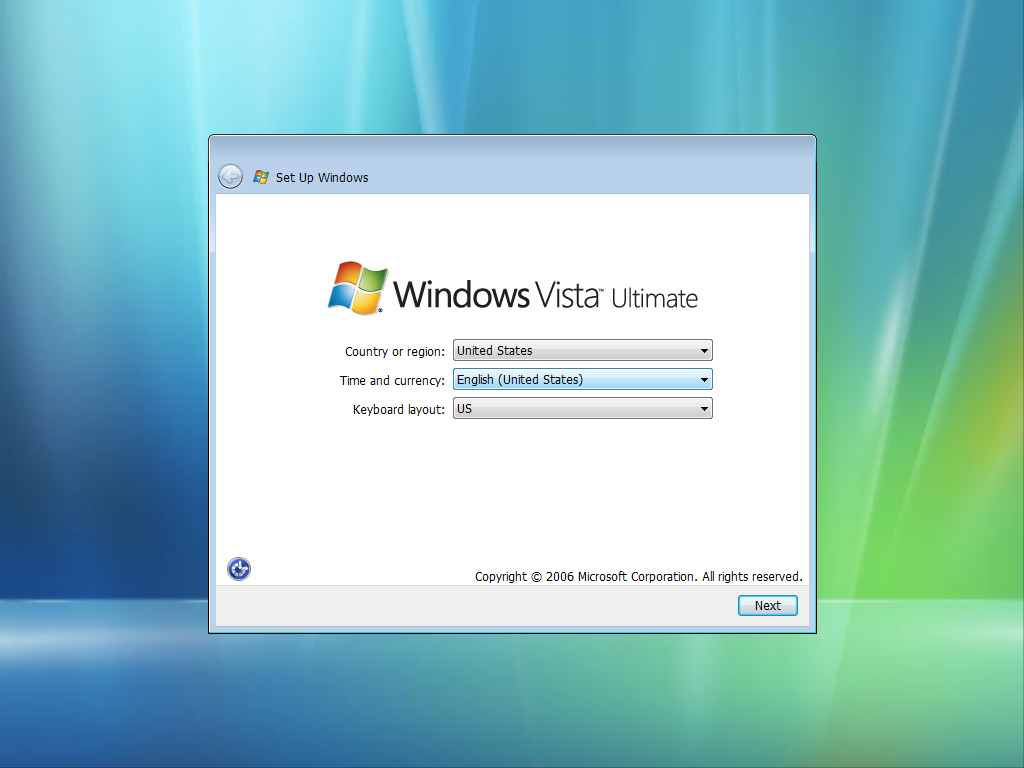1024x768 pixels.
Task: Click the Windows flag icon beside Set Up Windows
Action: tap(261, 177)
